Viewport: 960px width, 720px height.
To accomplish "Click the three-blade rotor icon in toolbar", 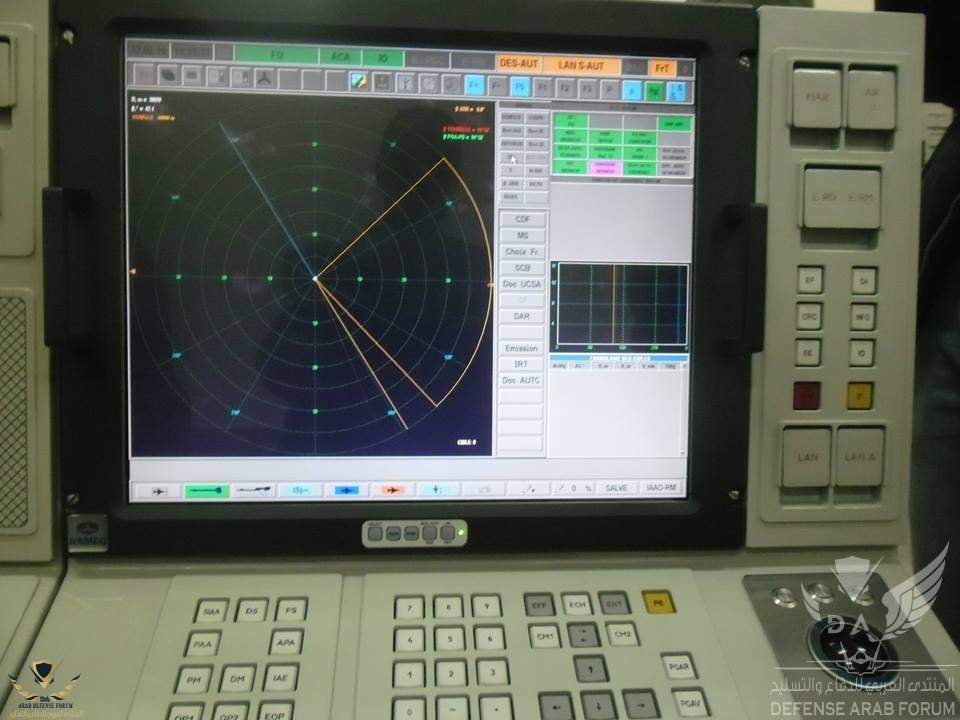I will pyautogui.click(x=264, y=78).
